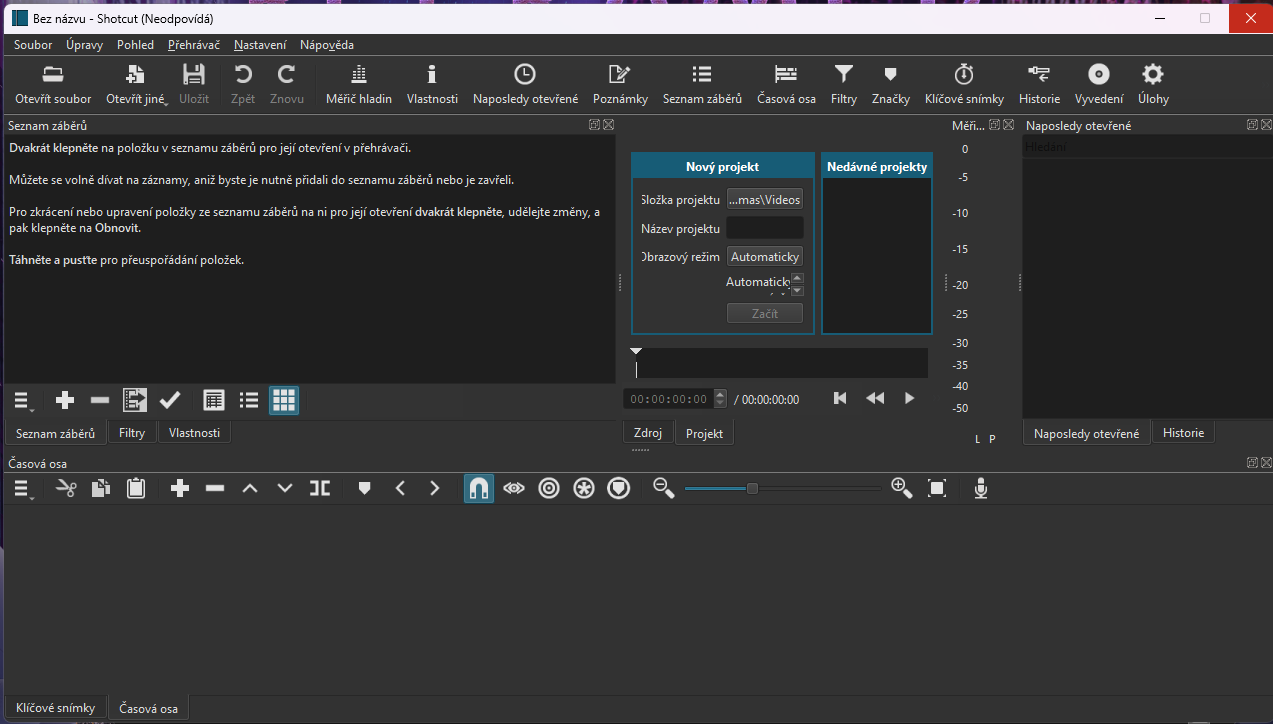Toggle Časová osa timeline toolbar icon
The height and width of the screenshot is (724, 1273).
pos(786,84)
